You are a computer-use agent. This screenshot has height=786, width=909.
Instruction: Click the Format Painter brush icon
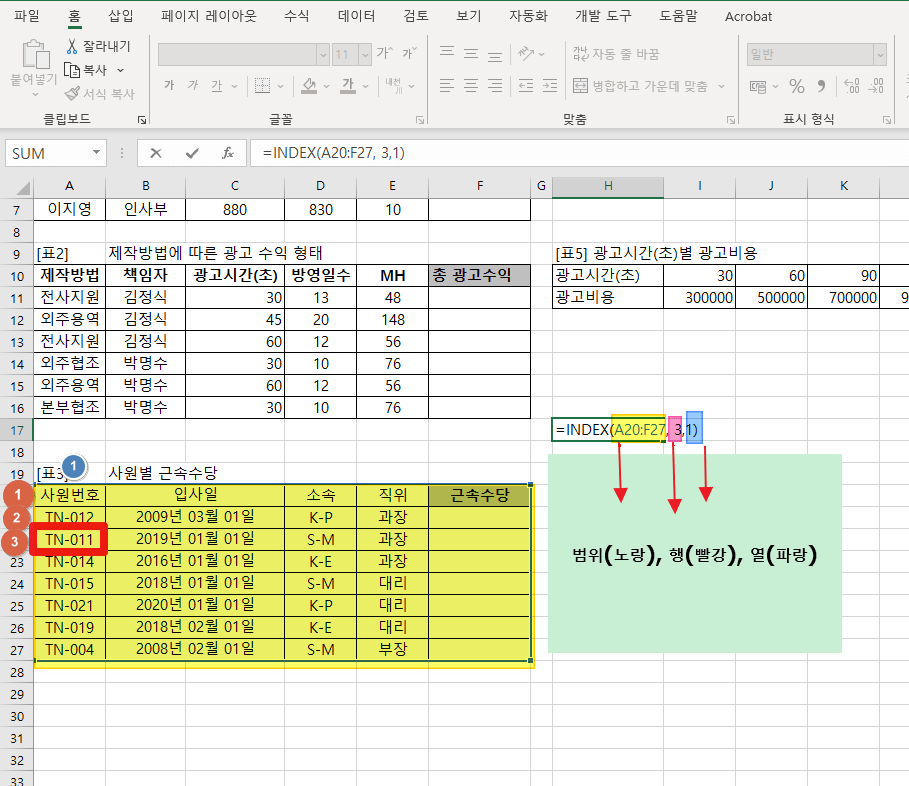(x=72, y=93)
